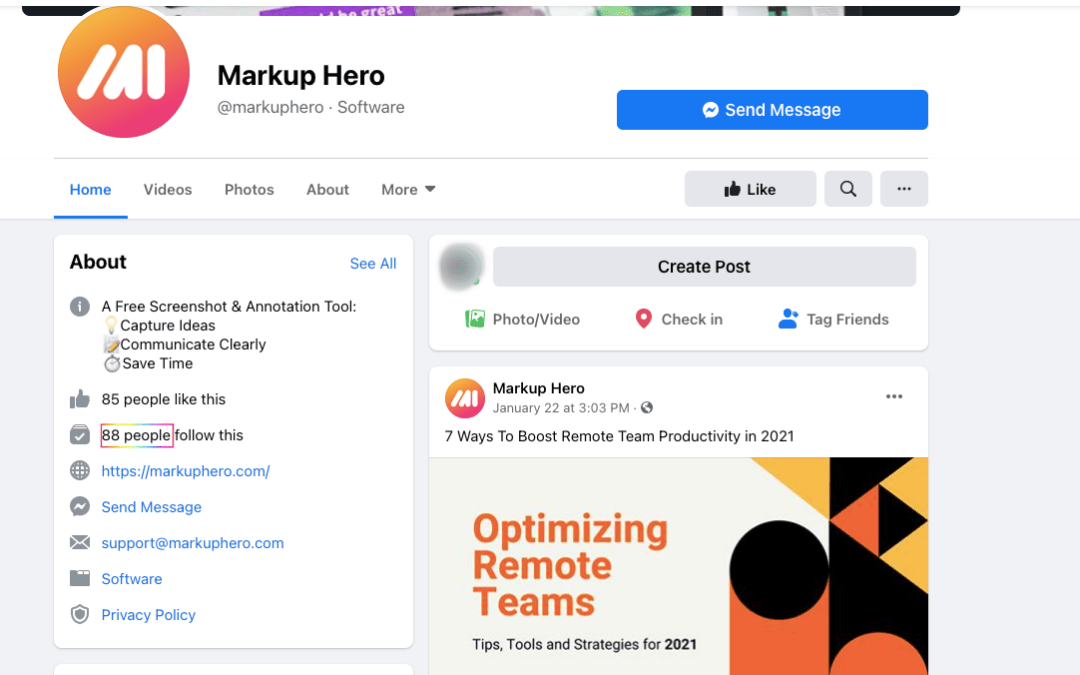The image size is (1080, 675).
Task: Click the Tag Friends people icon
Action: pyautogui.click(x=788, y=318)
